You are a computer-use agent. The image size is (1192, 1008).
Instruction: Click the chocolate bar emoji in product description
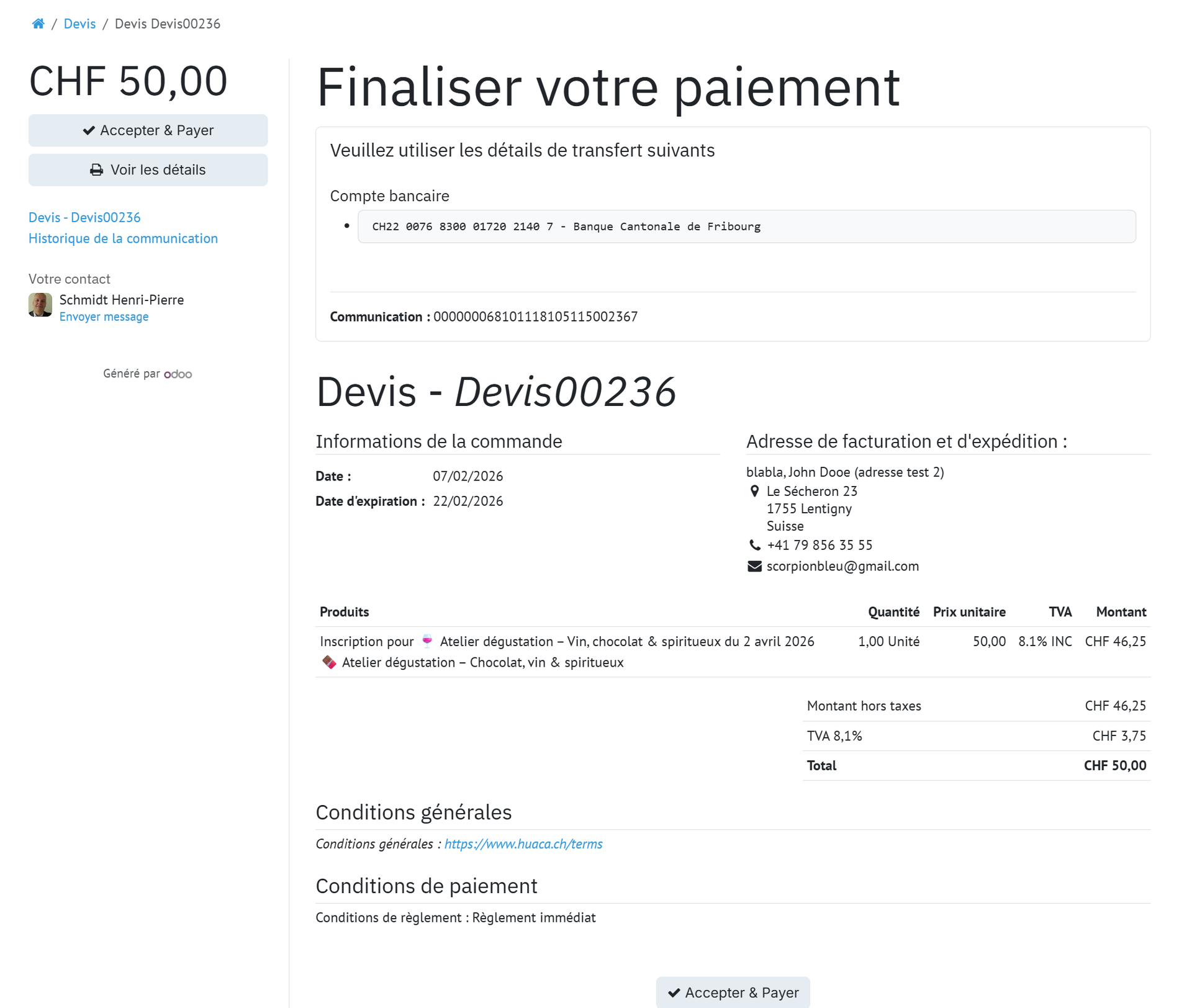(329, 662)
